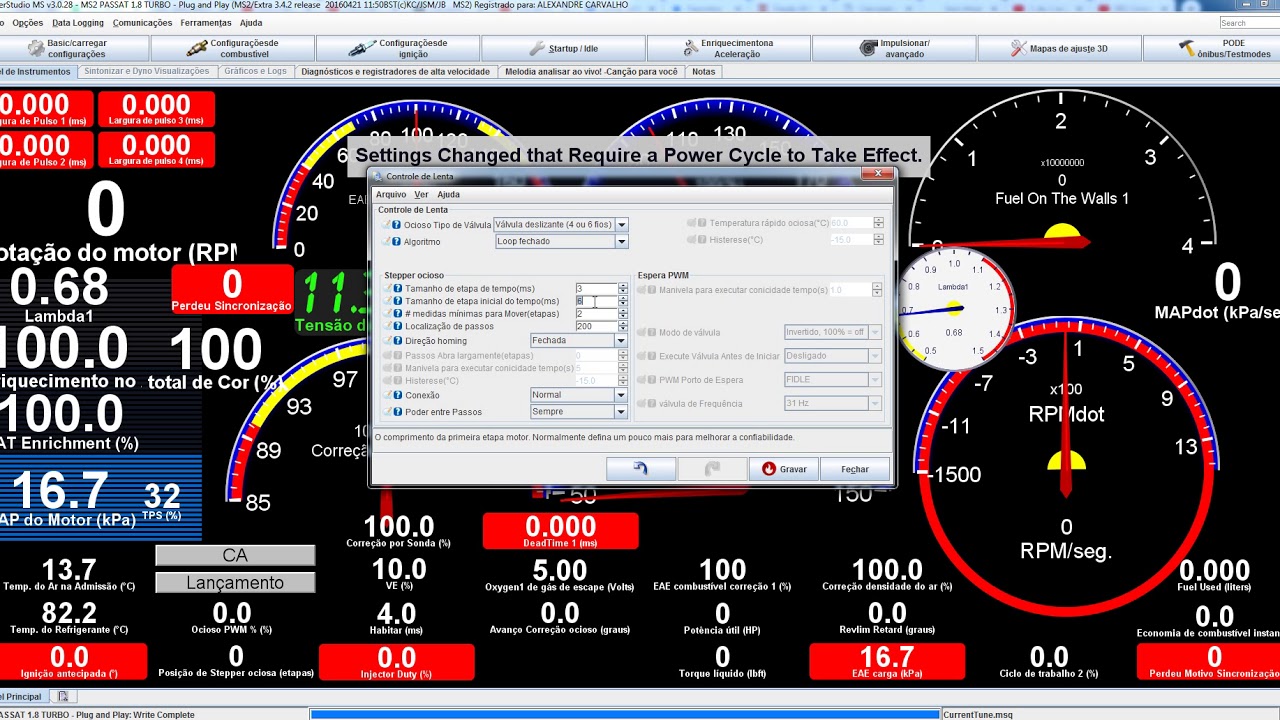
Task: Click the CA indicator button
Action: pos(235,555)
